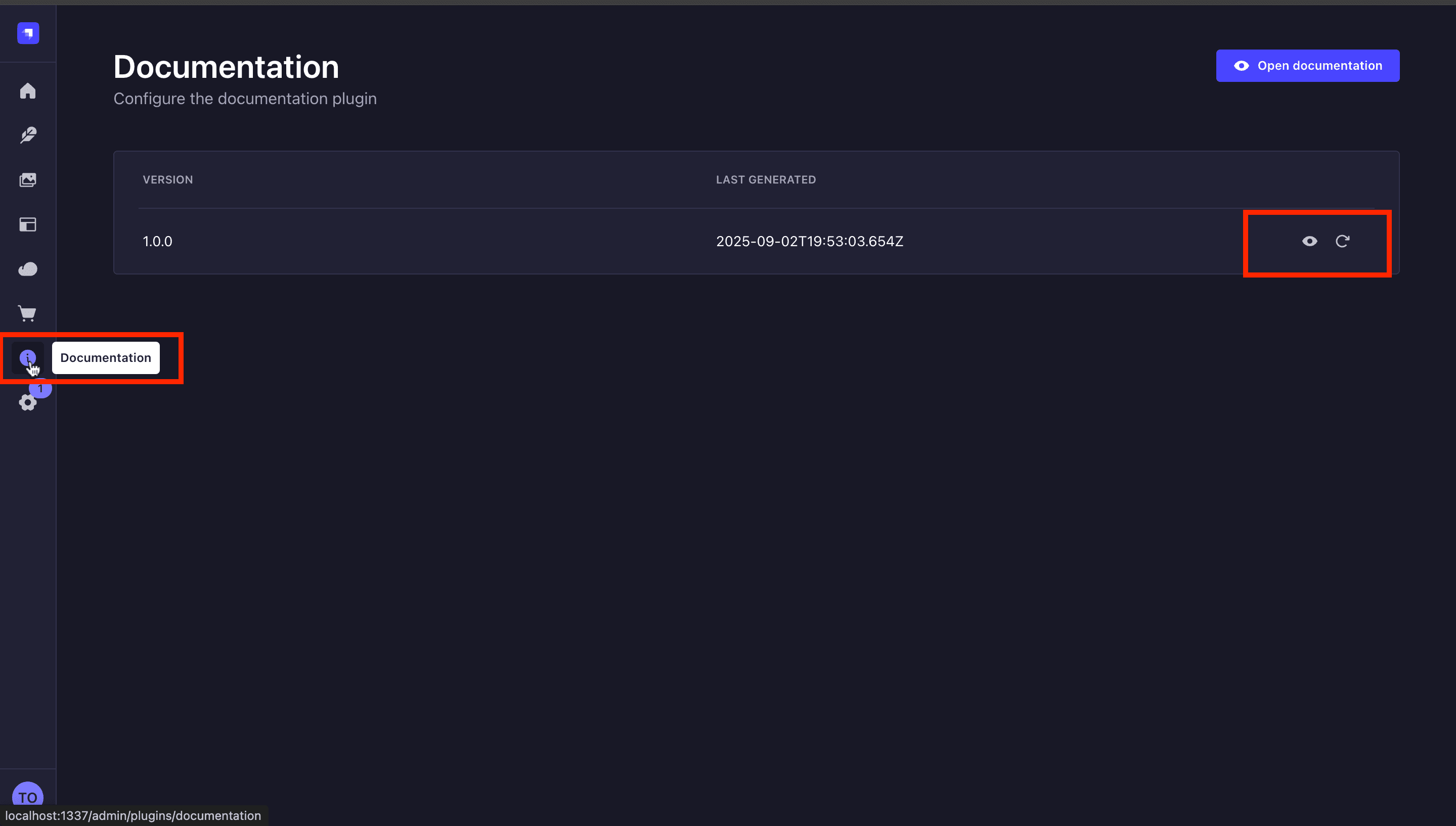Click the Documentation info icon in the sidebar
Viewport: 1456px width, 826px height.
(27, 357)
